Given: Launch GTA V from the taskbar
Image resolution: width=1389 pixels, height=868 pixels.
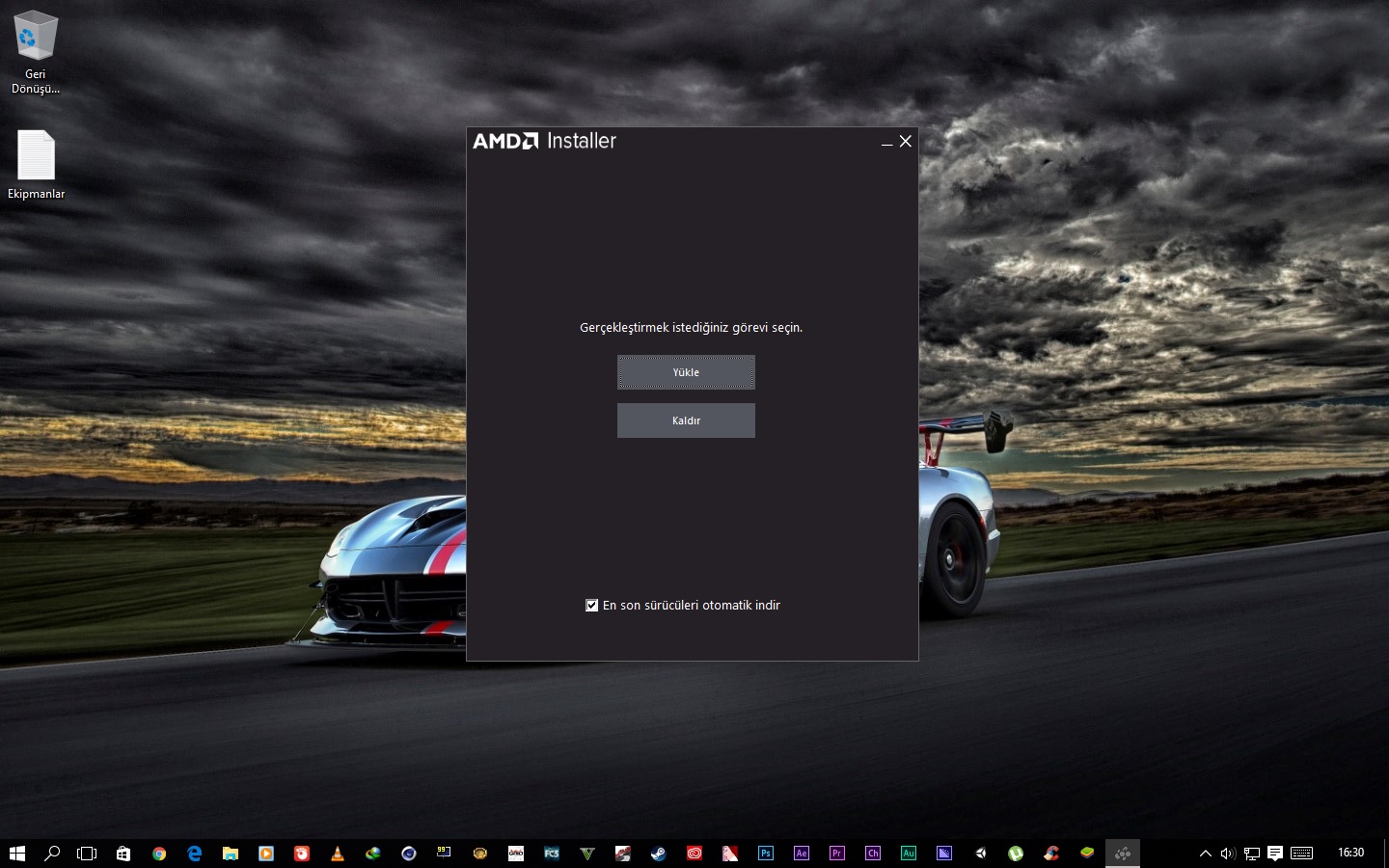Looking at the screenshot, I should (x=587, y=854).
